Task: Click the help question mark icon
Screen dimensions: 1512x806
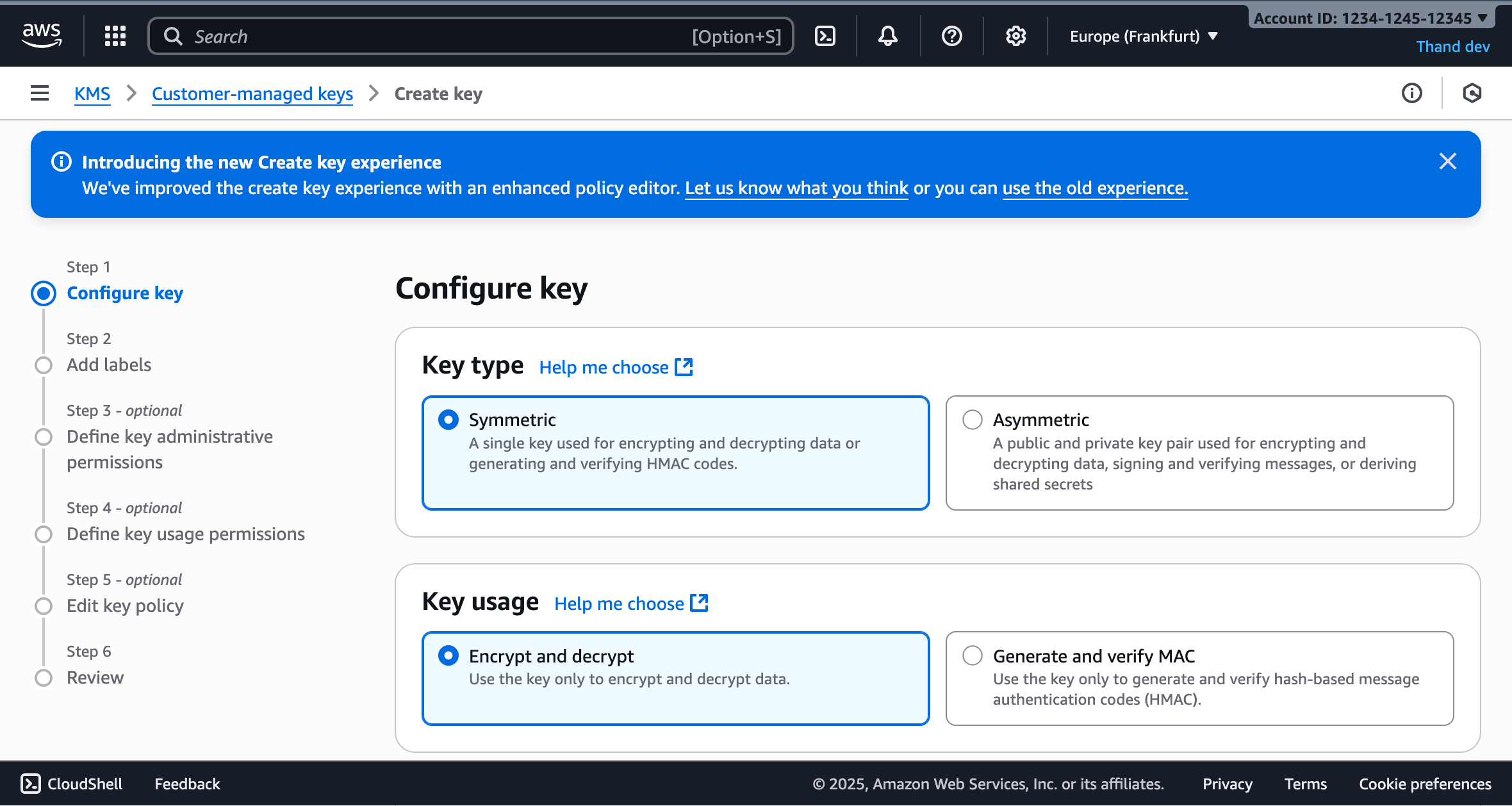Action: click(952, 36)
